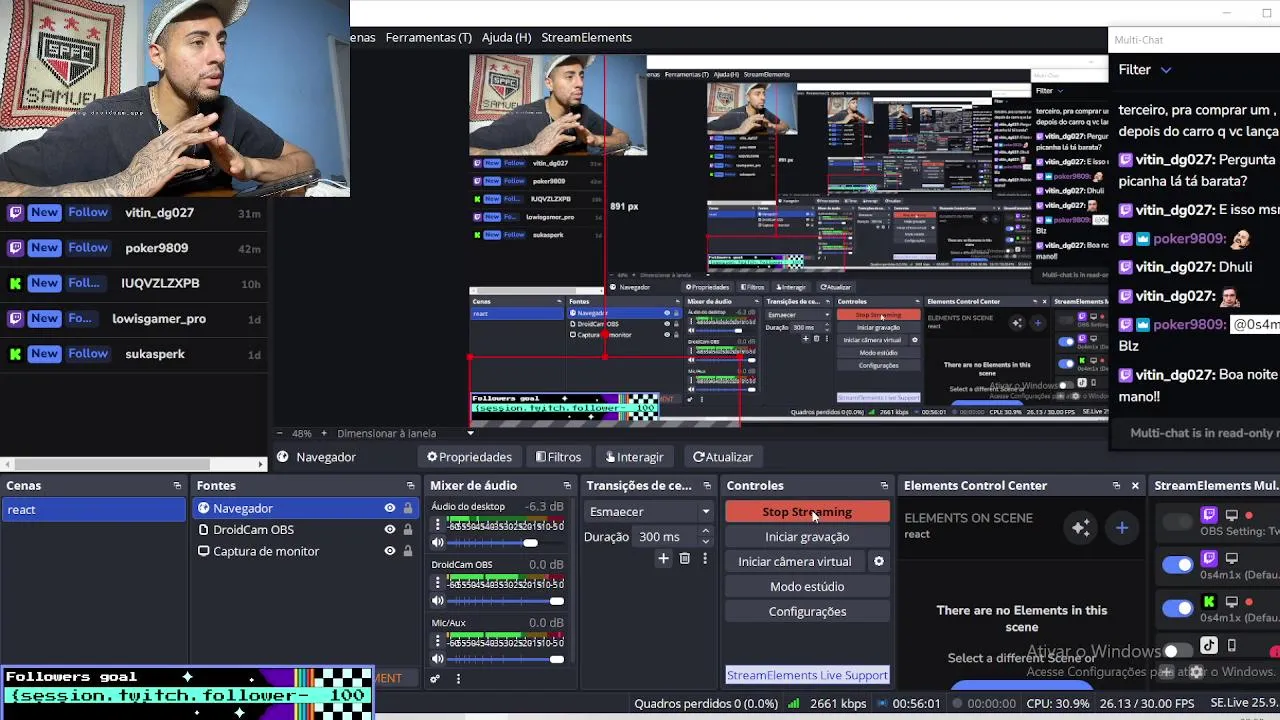Open the Dimensionar à janela dropdown
The width and height of the screenshot is (1280, 720).
coord(405,434)
